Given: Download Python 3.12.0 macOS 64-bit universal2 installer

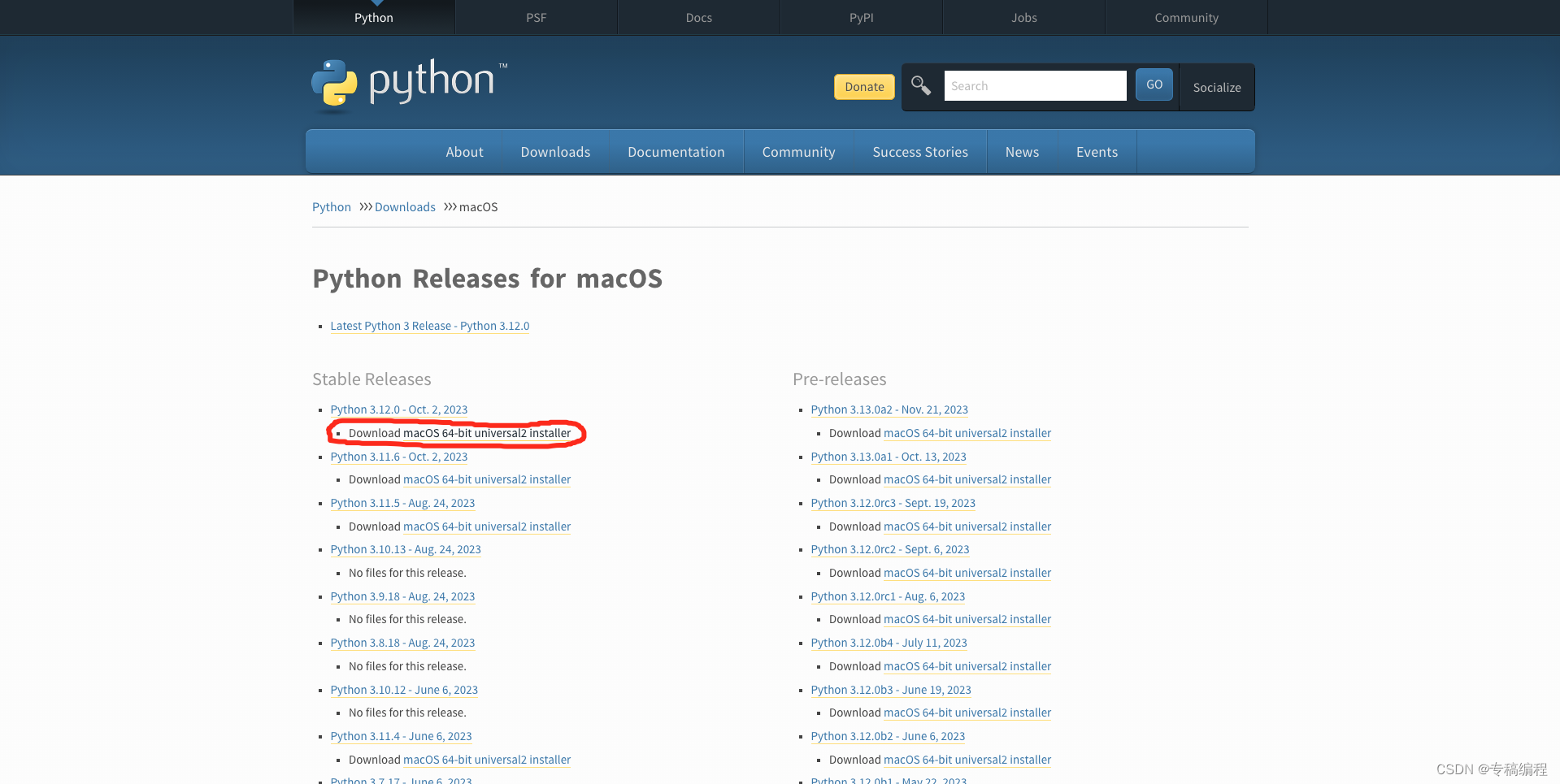Looking at the screenshot, I should pyautogui.click(x=487, y=433).
